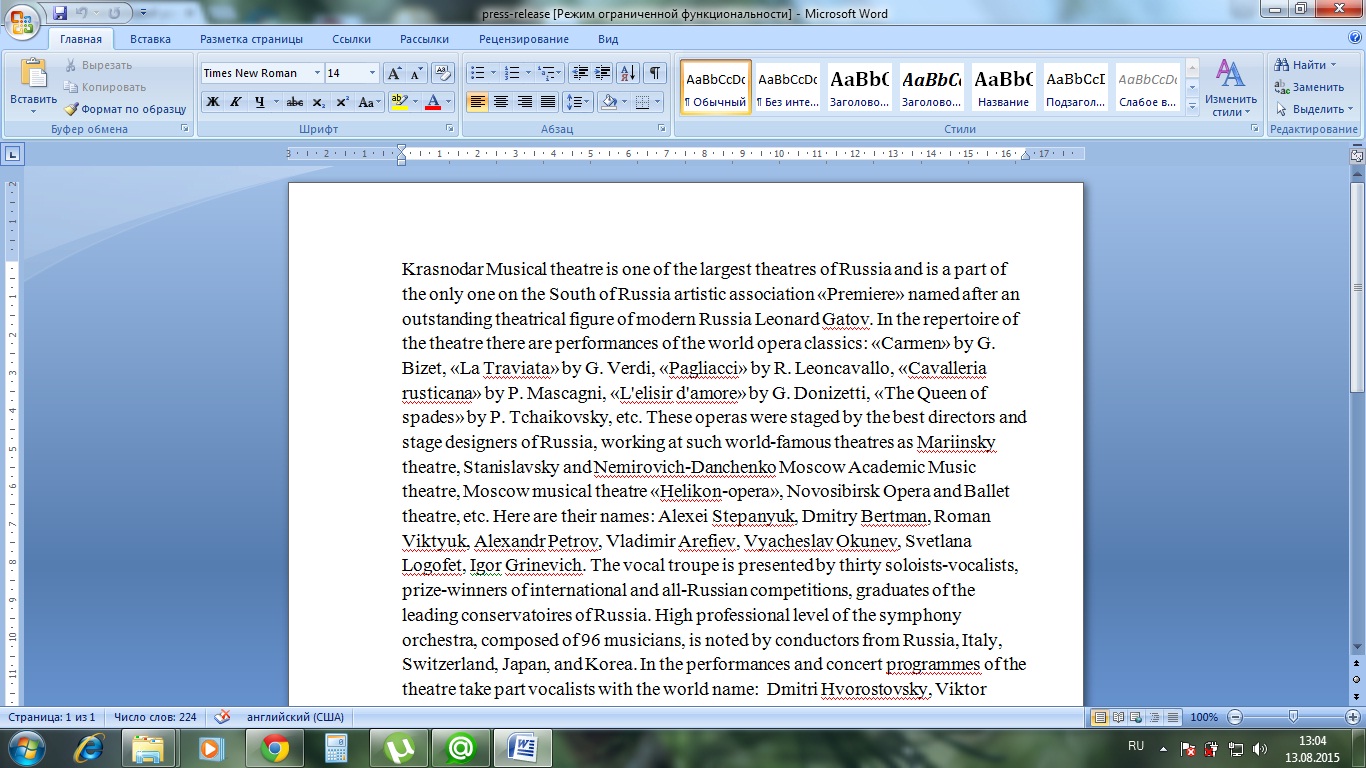1366x768 pixels.
Task: Expand the Quick Access toolbar customize arrow
Action: point(143,13)
